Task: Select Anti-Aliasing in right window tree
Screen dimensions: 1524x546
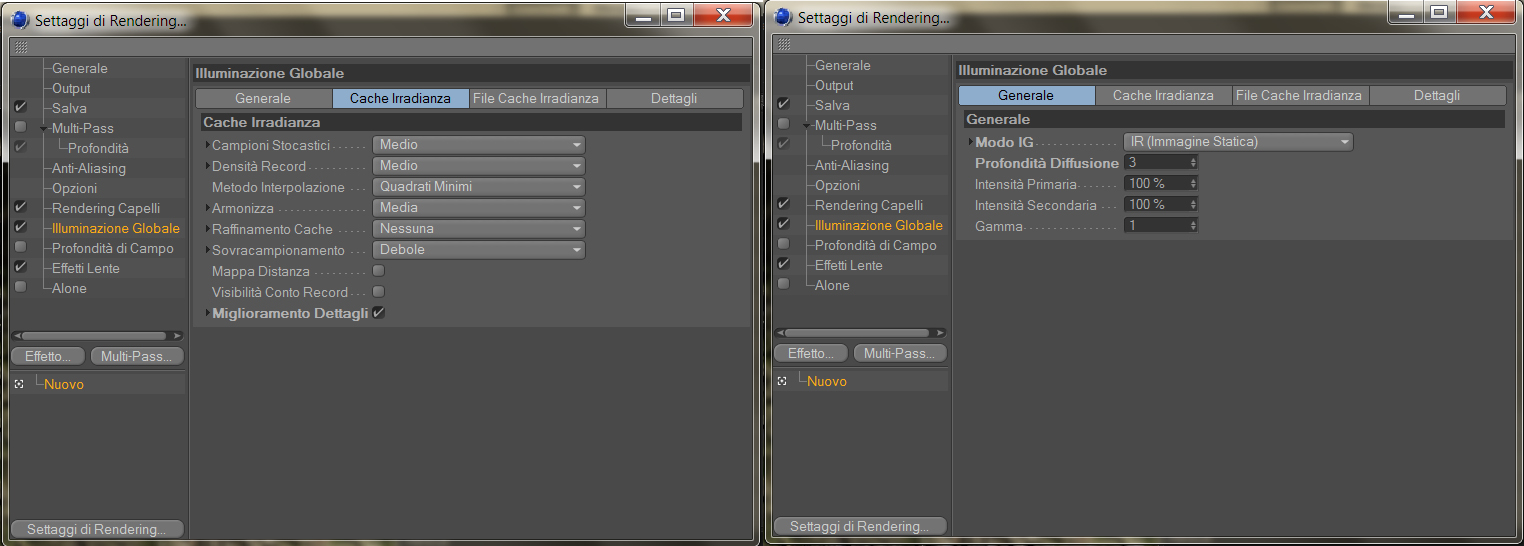Action: coord(851,165)
